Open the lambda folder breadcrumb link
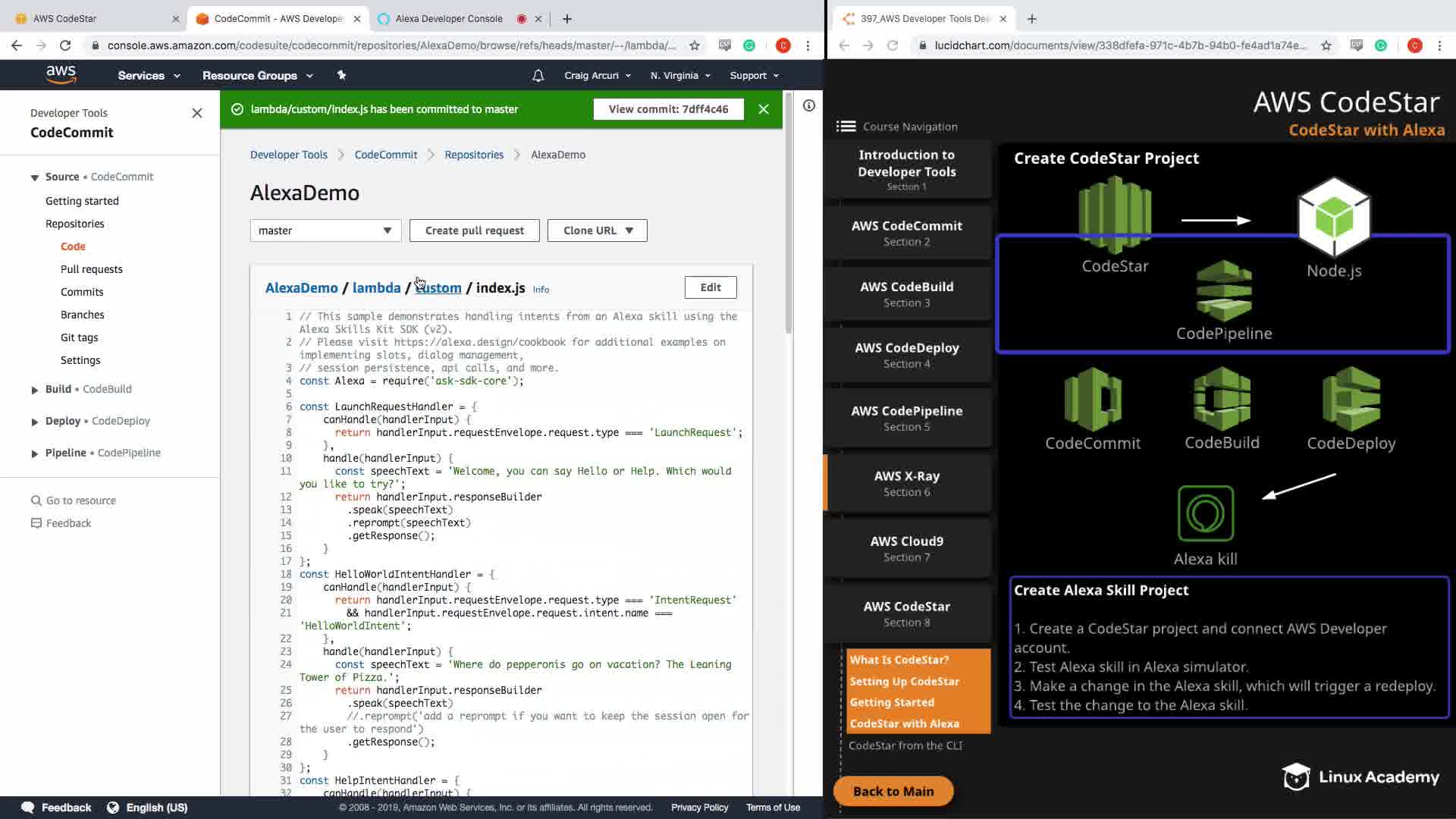 376,288
